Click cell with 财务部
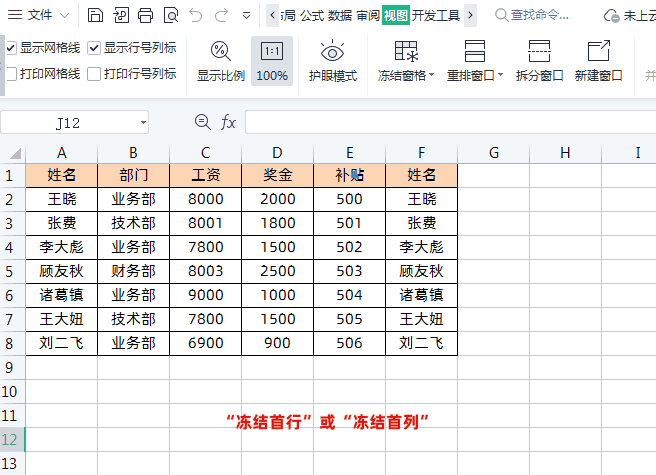656x475 pixels. tap(133, 271)
